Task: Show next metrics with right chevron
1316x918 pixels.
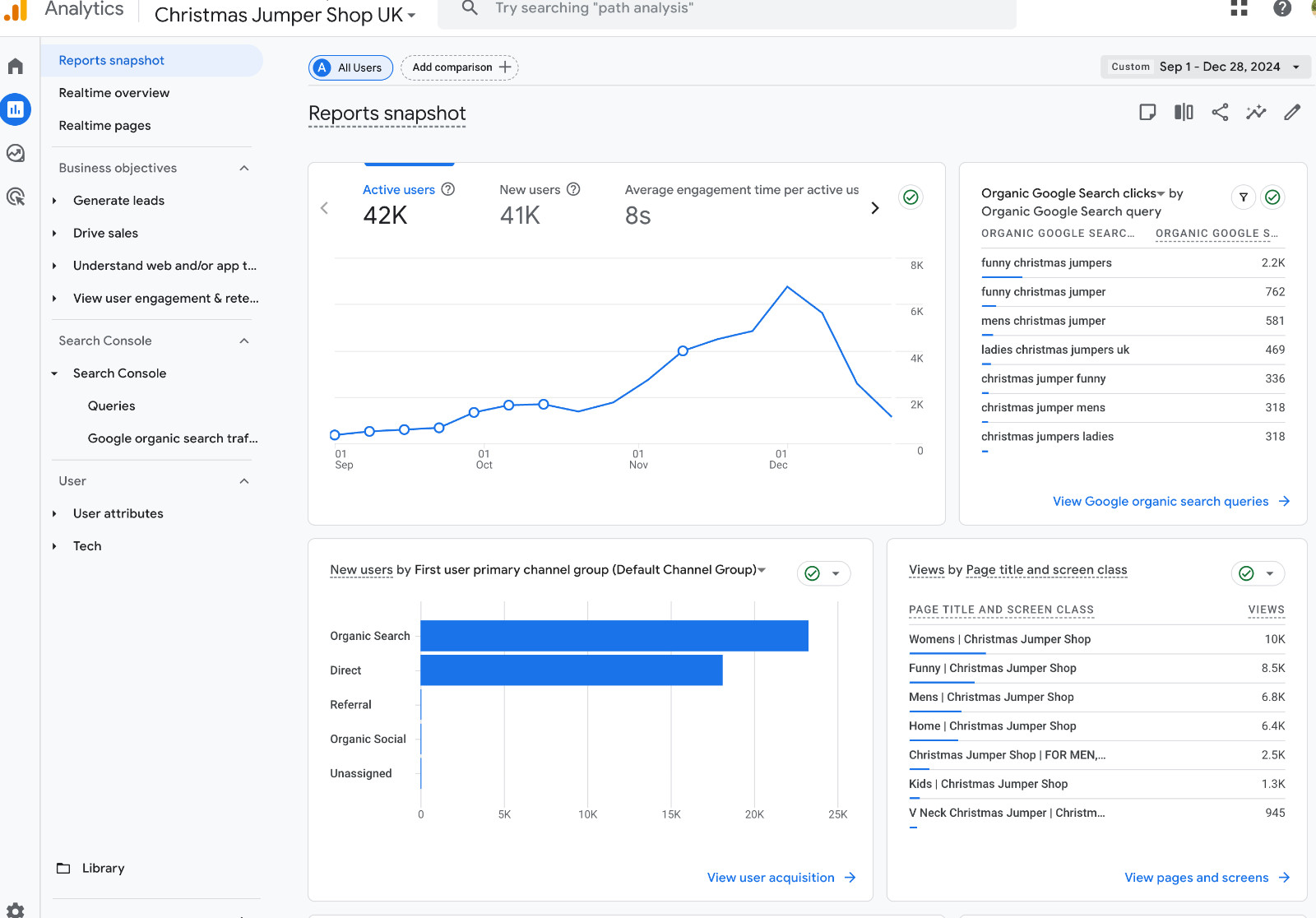Action: tap(875, 208)
